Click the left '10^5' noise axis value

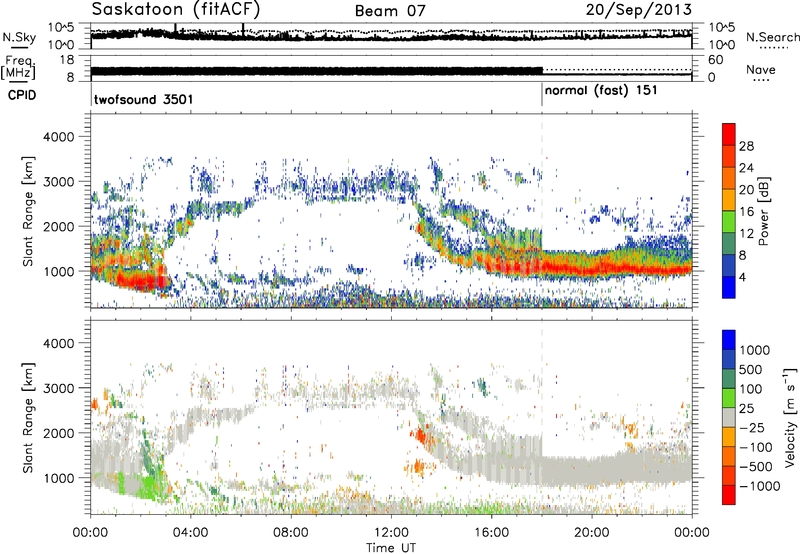(x=61, y=27)
